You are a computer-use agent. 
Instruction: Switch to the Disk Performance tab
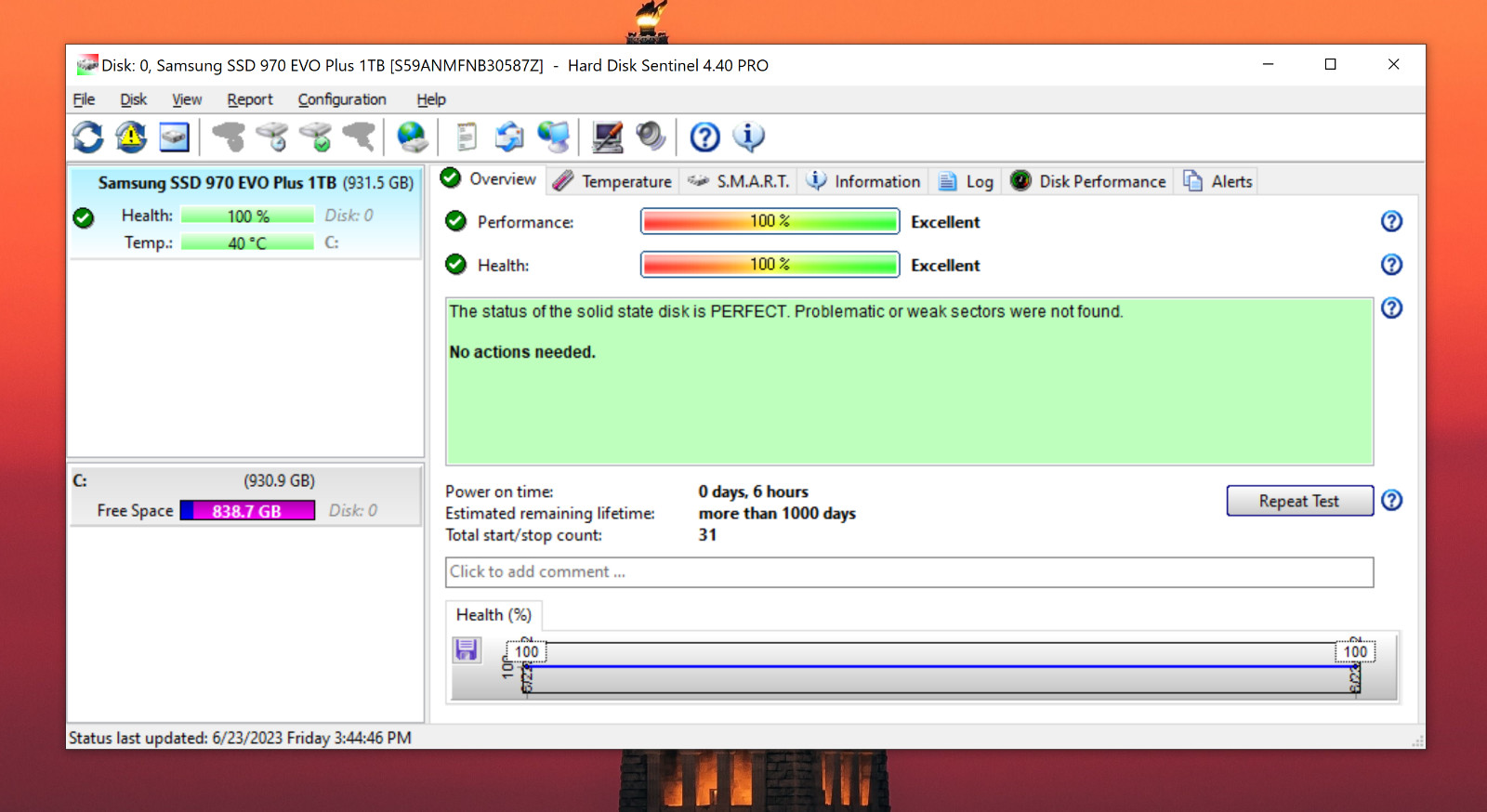[1088, 181]
